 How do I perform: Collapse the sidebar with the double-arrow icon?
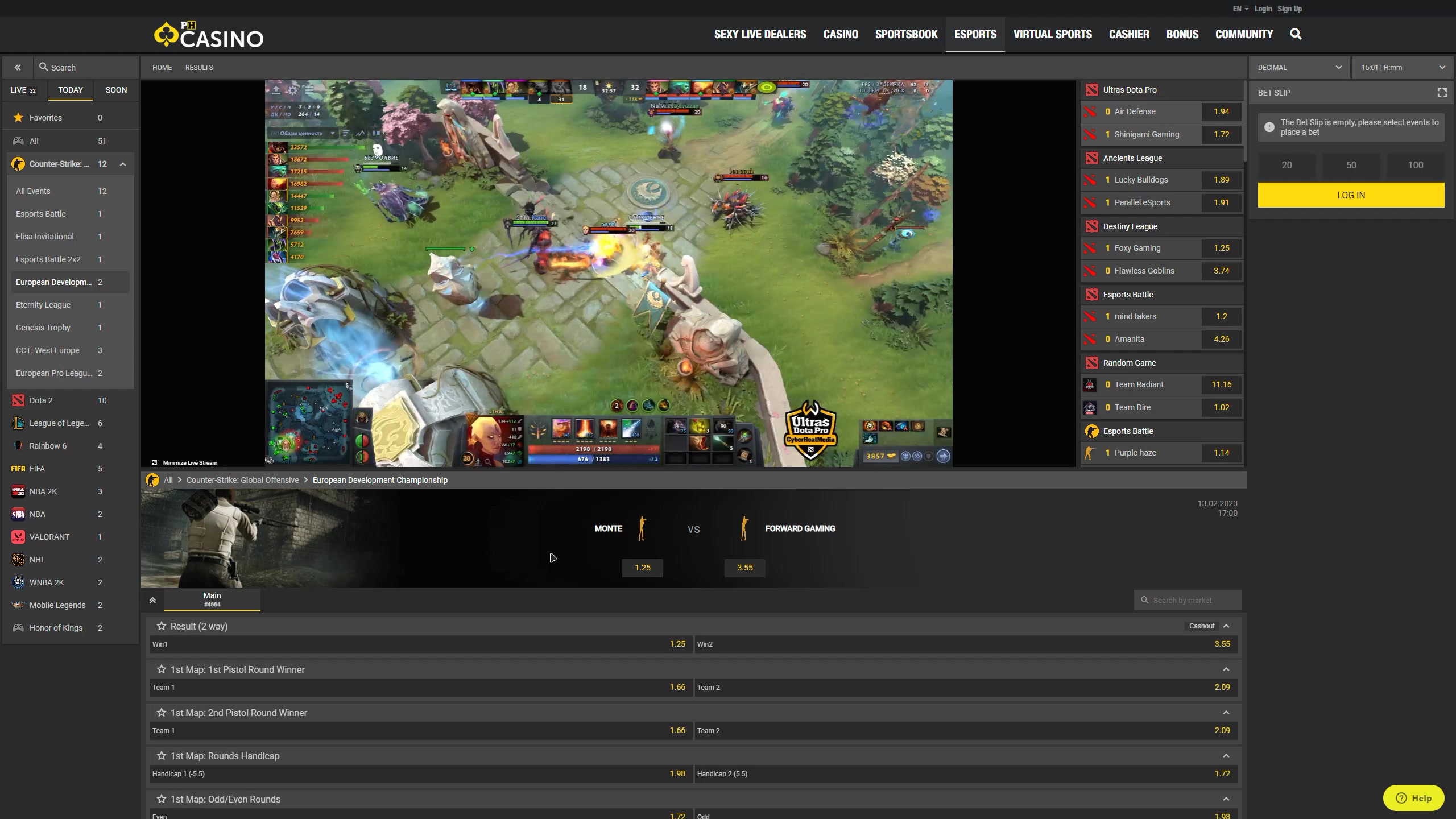coord(18,67)
